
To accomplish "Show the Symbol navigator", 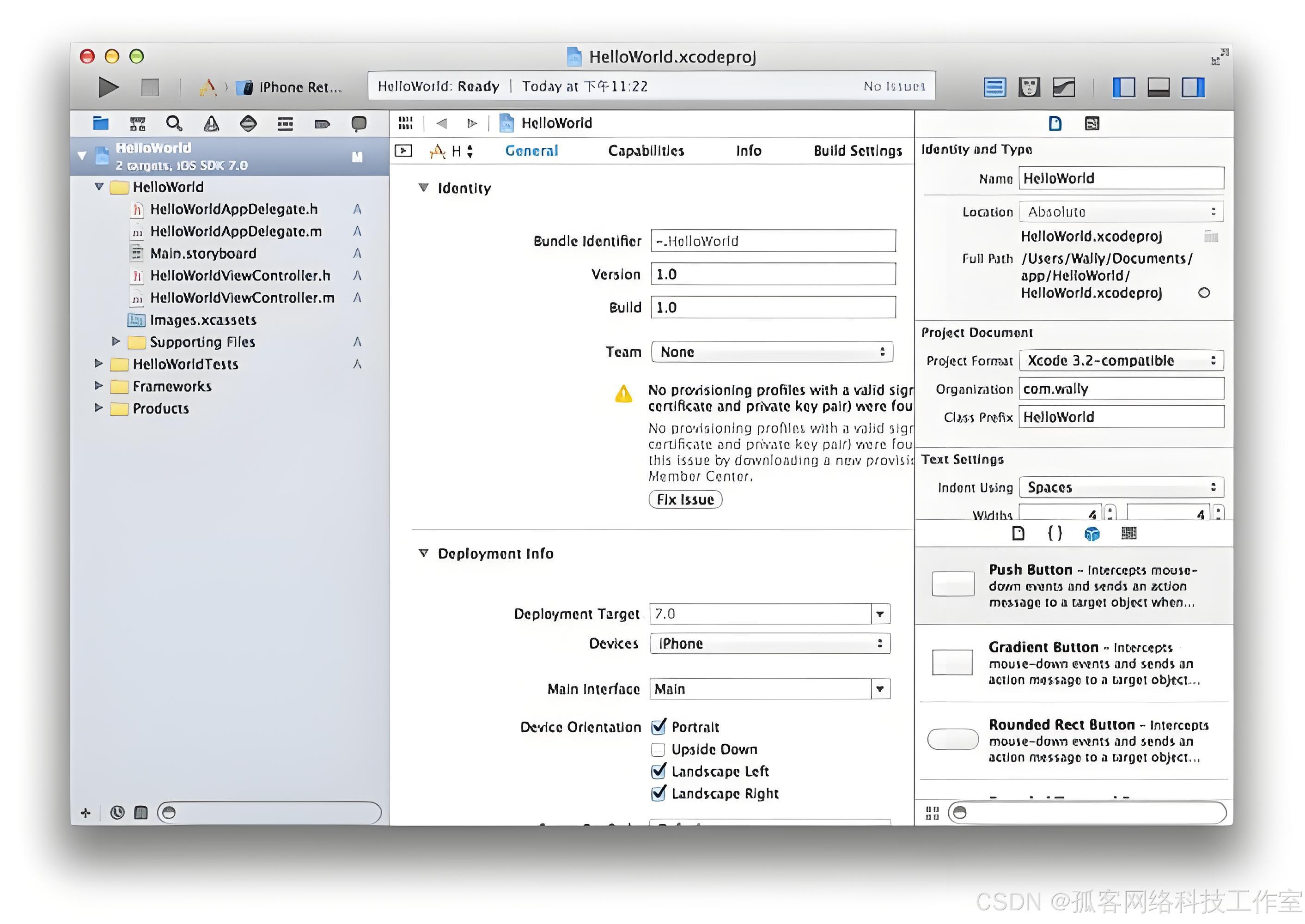I will 137,123.
